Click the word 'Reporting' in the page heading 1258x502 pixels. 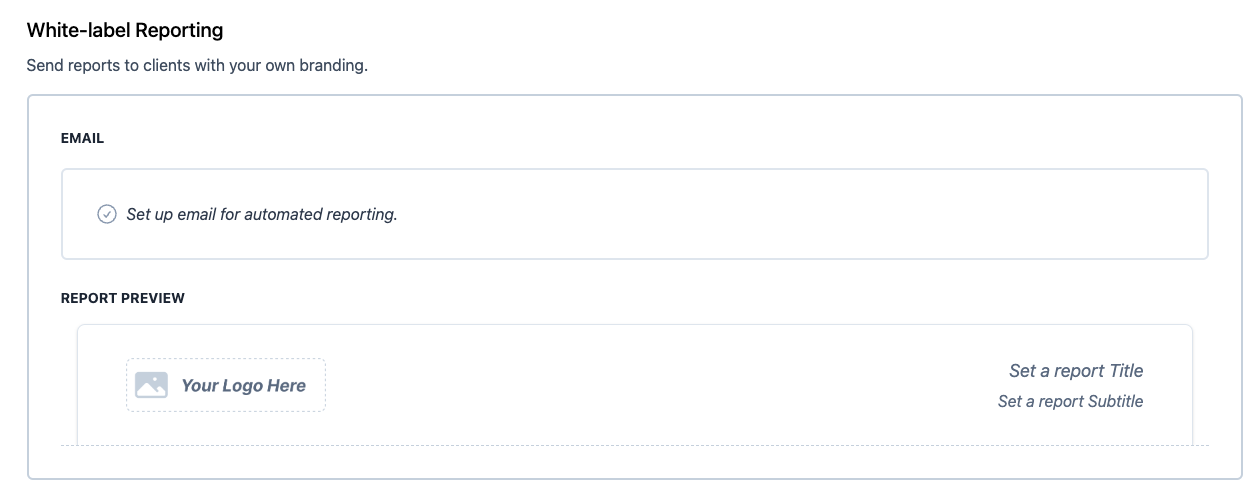180,30
